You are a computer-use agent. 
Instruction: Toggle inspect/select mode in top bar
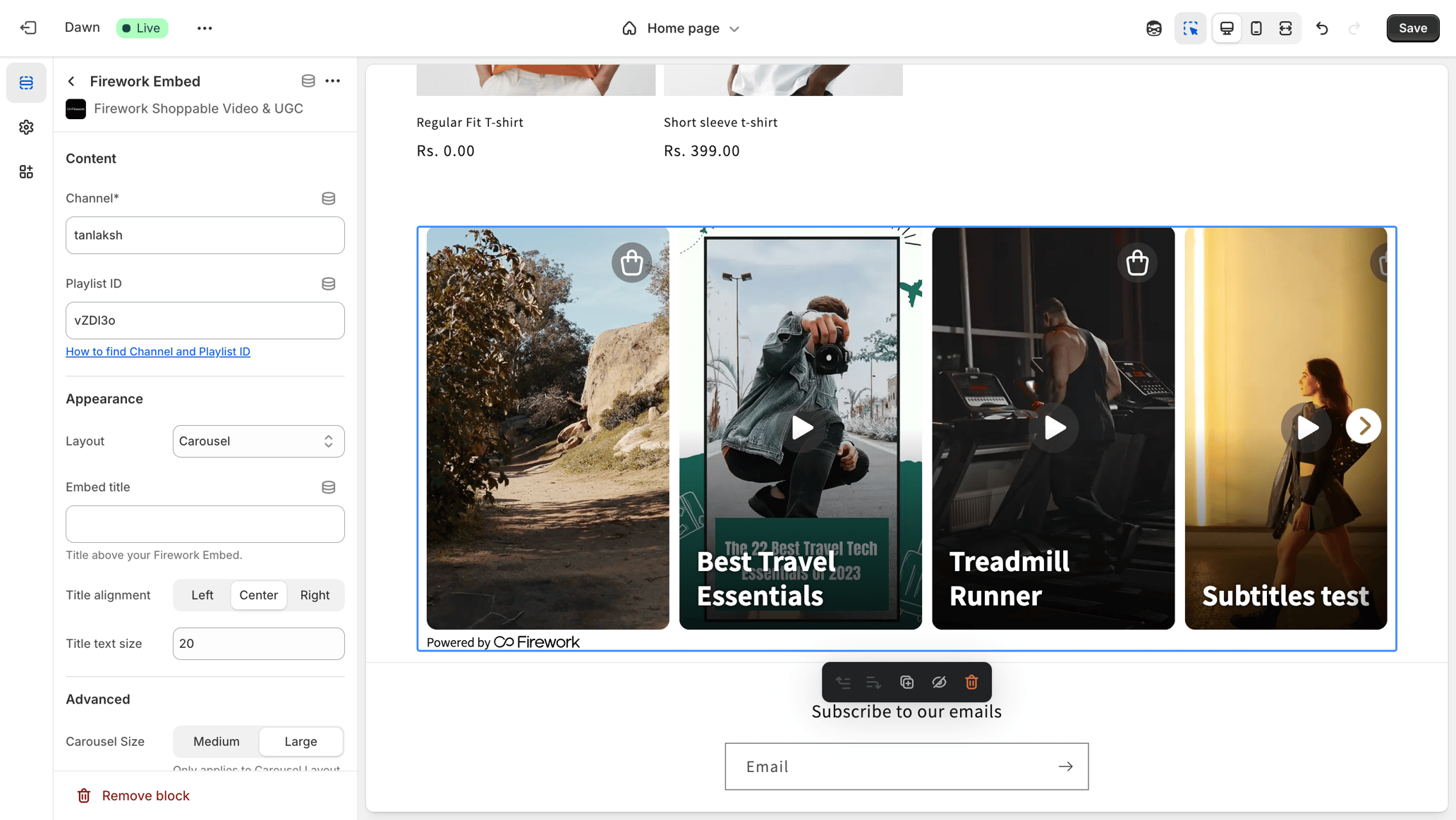coord(1191,28)
